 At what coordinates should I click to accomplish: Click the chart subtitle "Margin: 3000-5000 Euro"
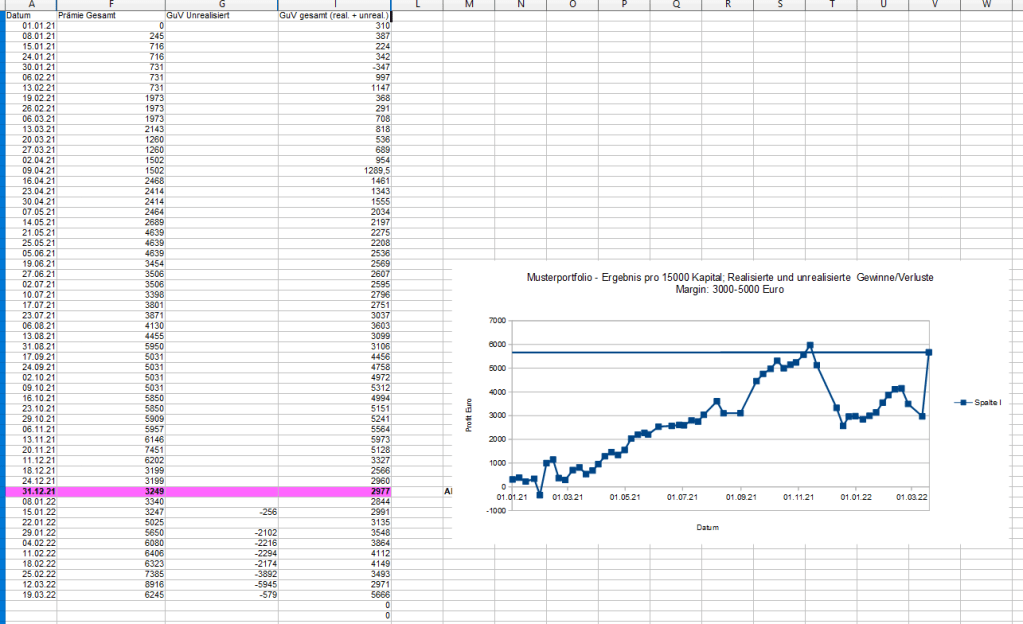729,289
